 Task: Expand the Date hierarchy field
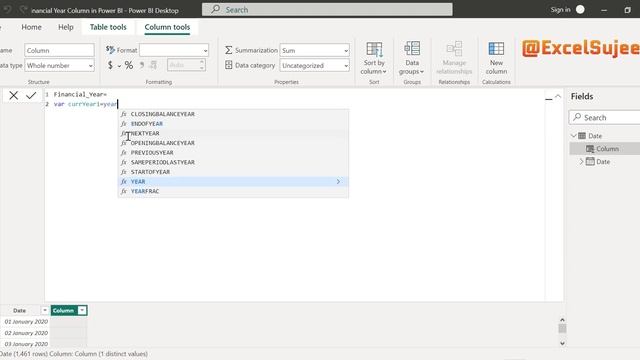pos(581,162)
